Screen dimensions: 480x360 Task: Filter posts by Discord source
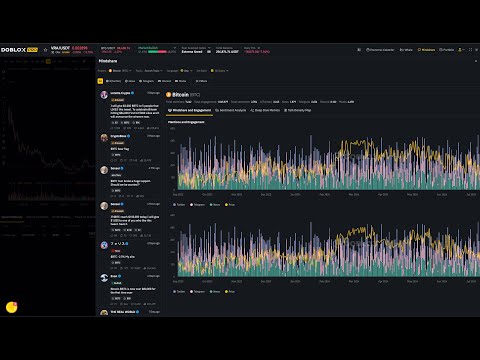pos(164,81)
